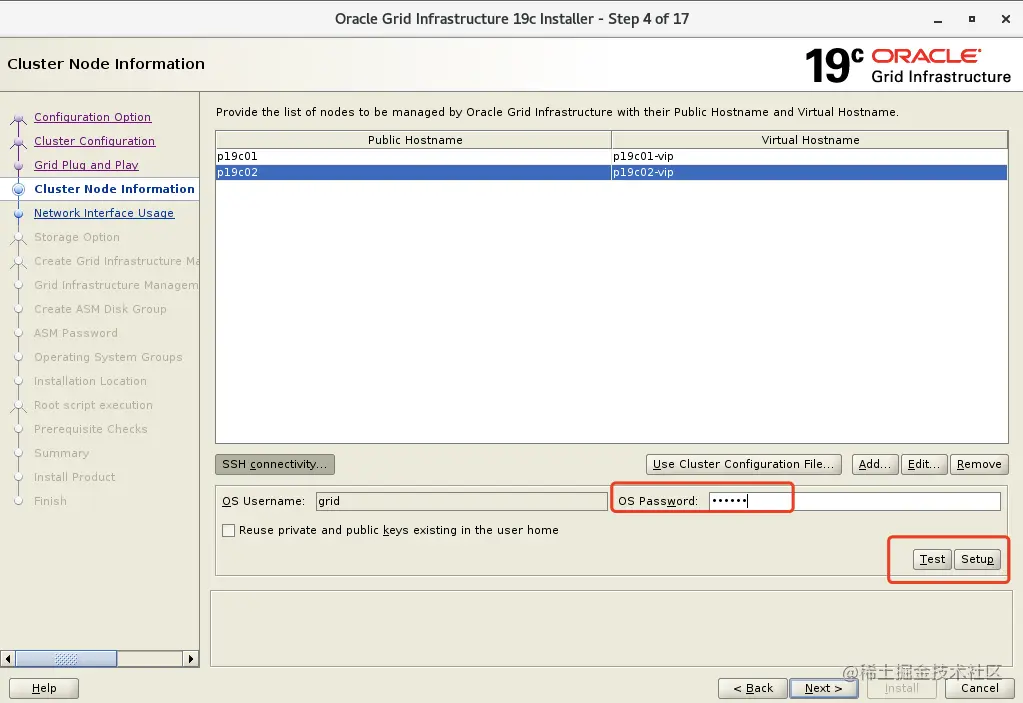This screenshot has width=1023, height=703.
Task: Click the sidebar scrollbar right arrow
Action: (x=191, y=659)
